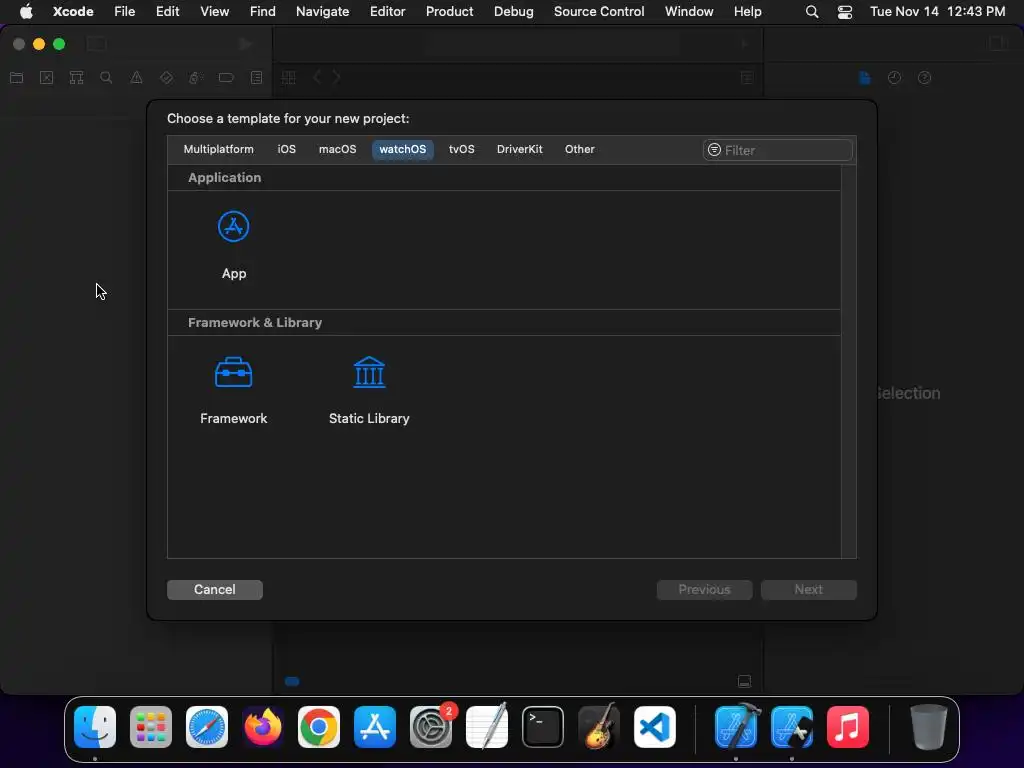Click the Run play button in toolbar
Viewport: 1024px width, 768px height.
(246, 44)
